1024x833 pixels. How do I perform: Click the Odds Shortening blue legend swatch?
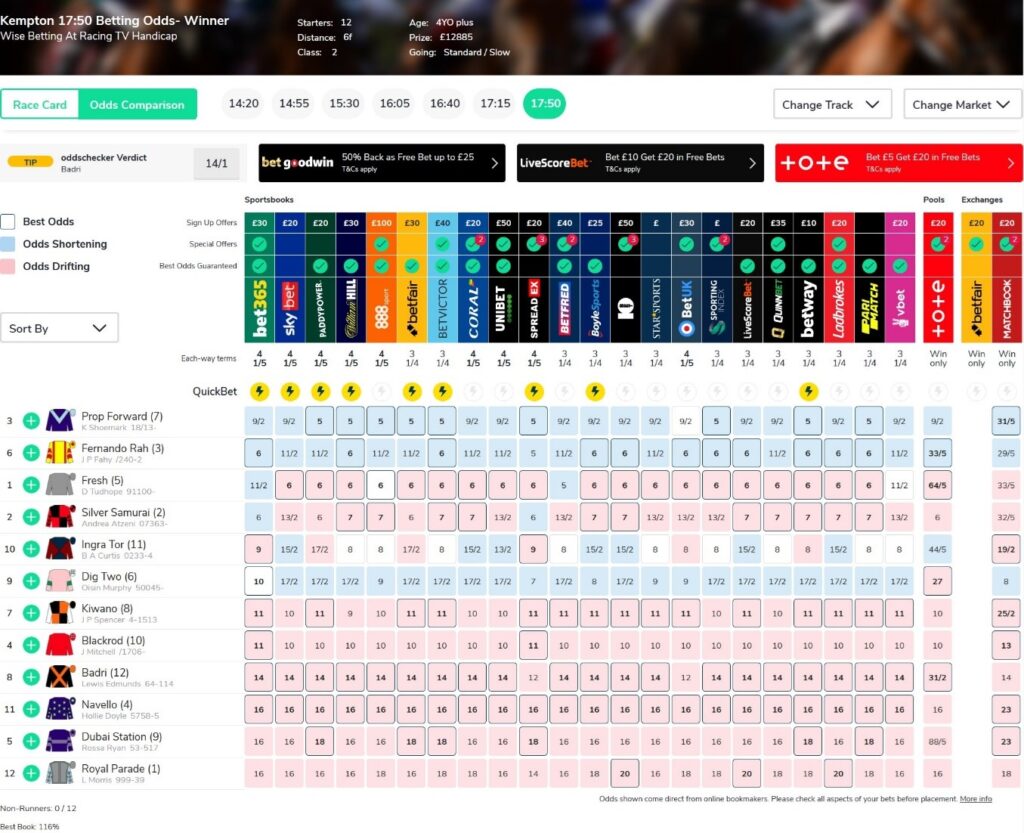(x=8, y=244)
